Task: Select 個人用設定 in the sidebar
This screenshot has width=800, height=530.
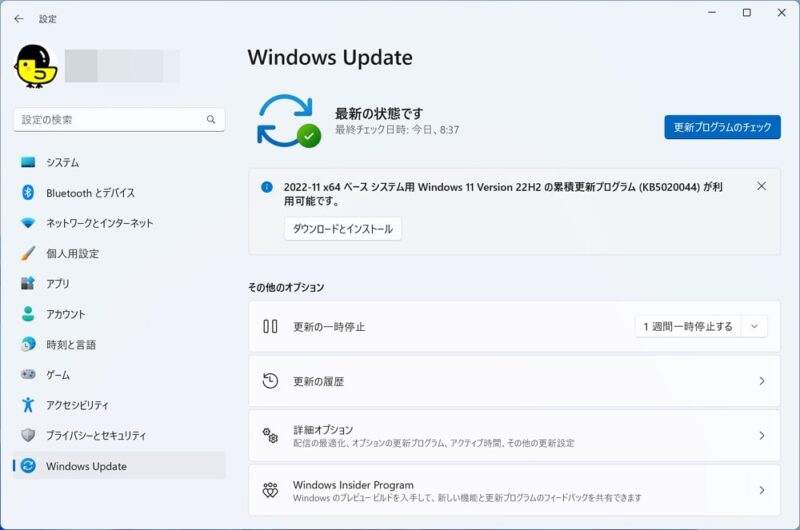Action: click(x=119, y=253)
